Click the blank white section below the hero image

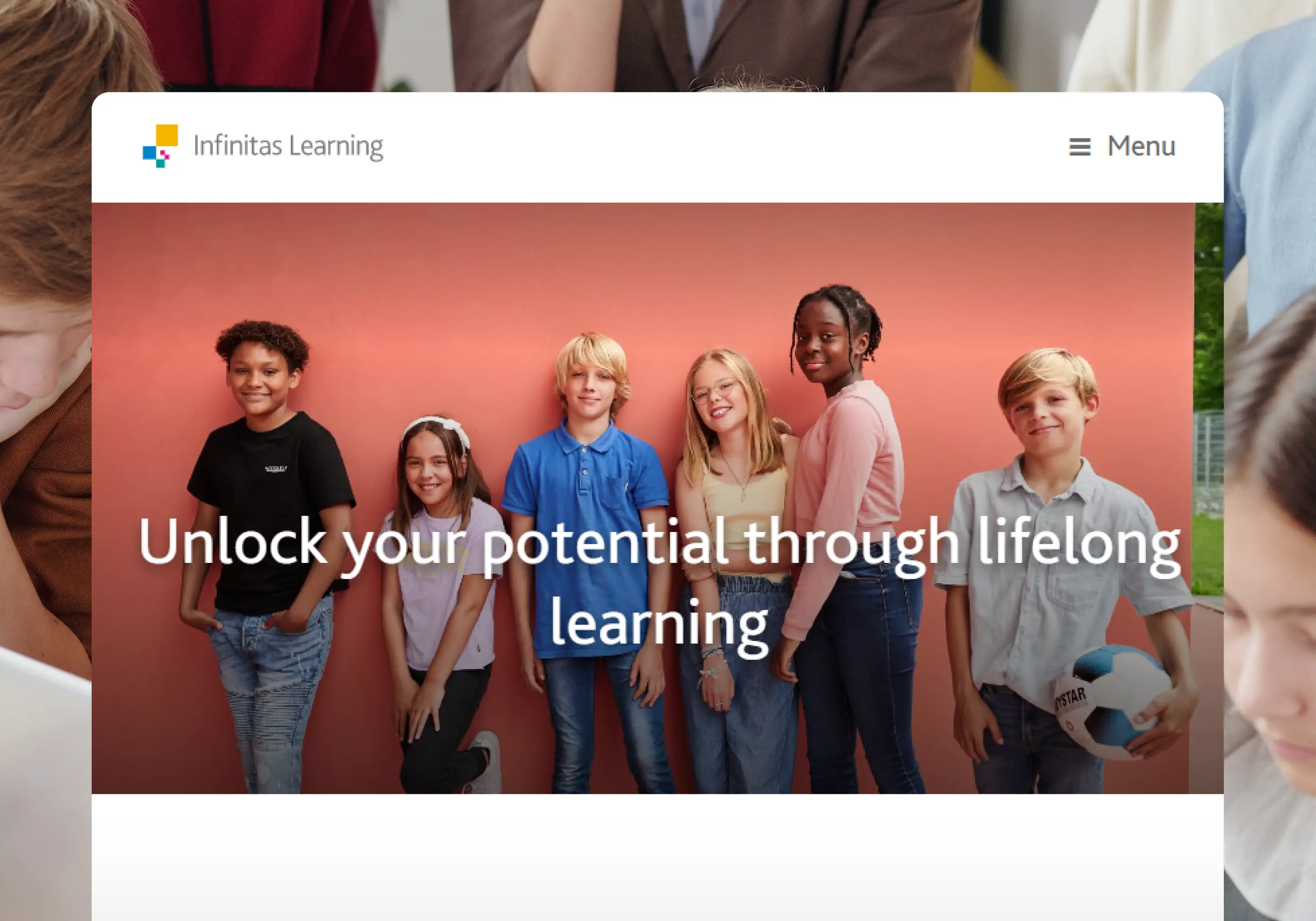pyautogui.click(x=658, y=857)
